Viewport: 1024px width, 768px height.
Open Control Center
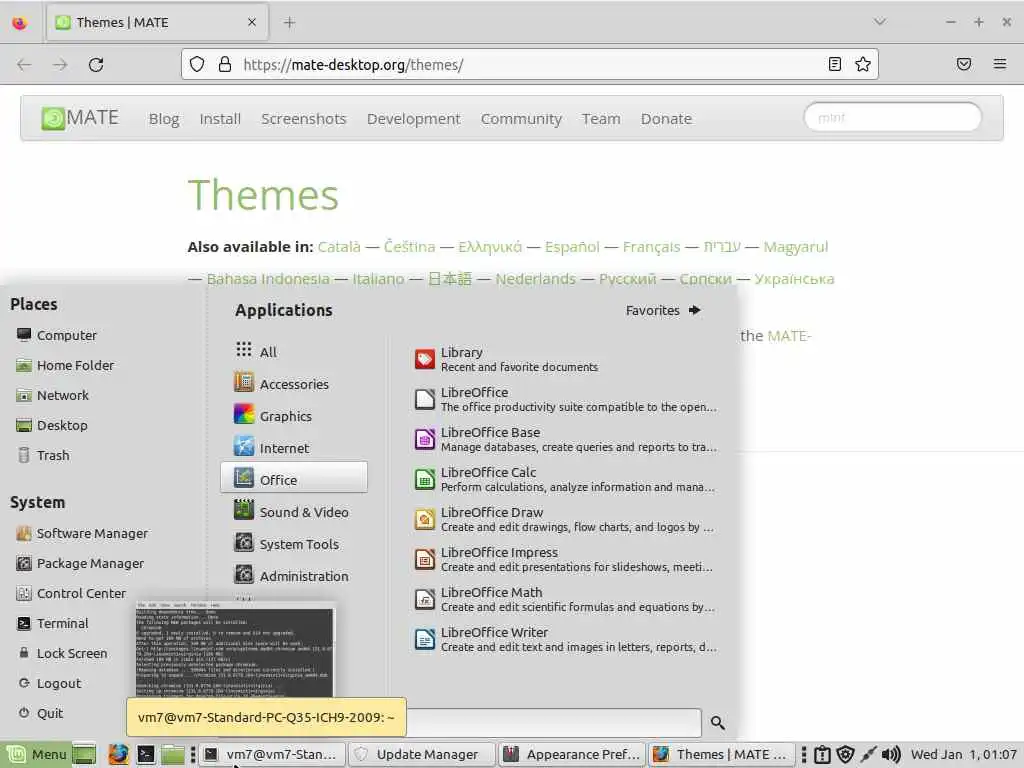tap(71, 593)
